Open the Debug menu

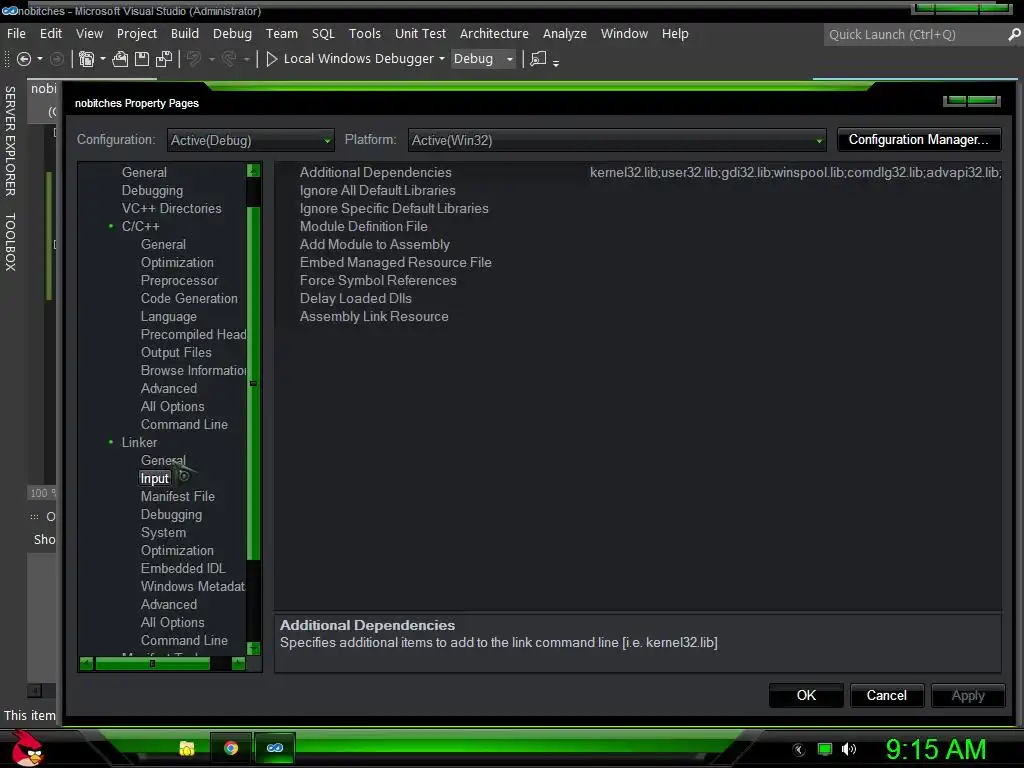coord(232,33)
